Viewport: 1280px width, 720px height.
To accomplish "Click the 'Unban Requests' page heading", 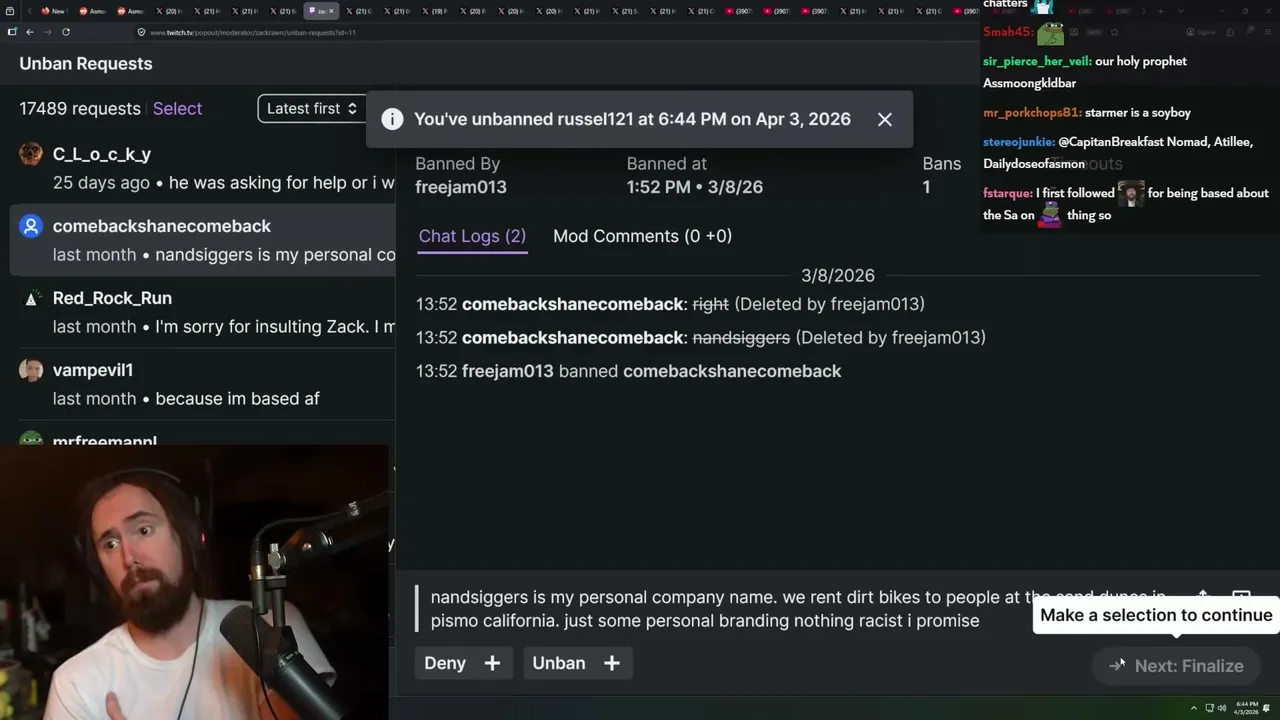I will 86,63.
